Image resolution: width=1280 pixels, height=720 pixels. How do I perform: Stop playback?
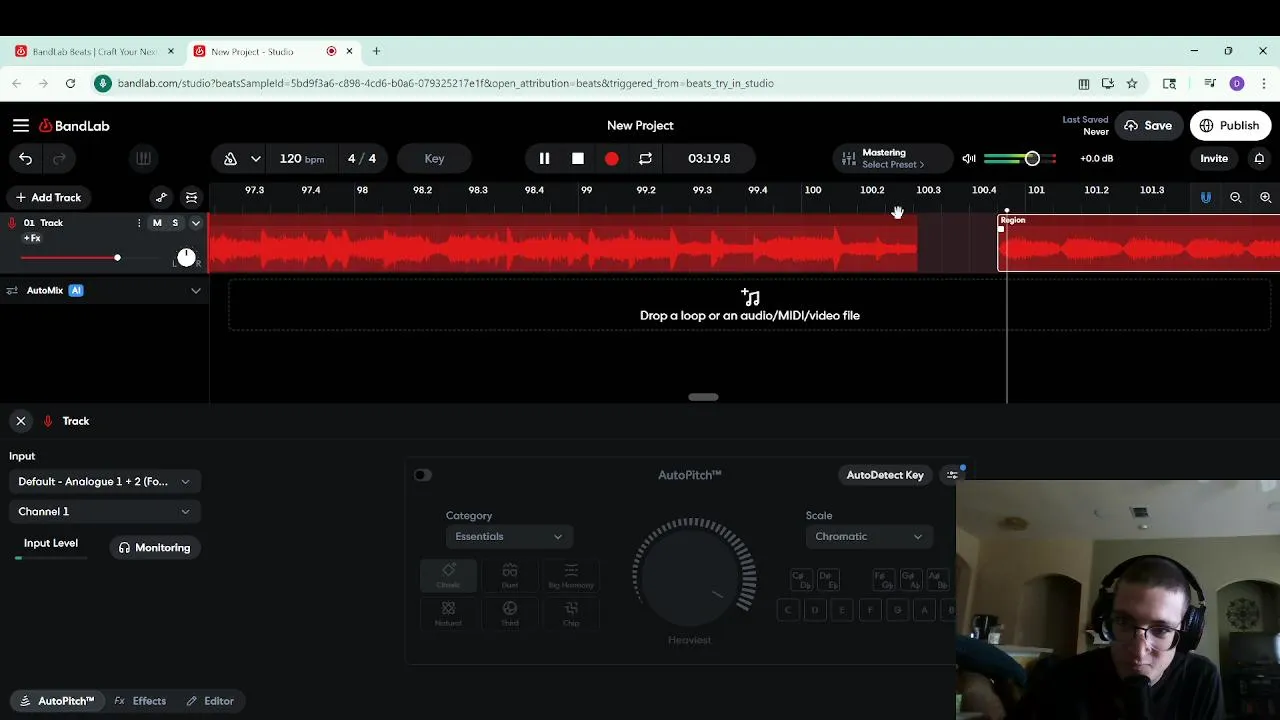click(578, 158)
